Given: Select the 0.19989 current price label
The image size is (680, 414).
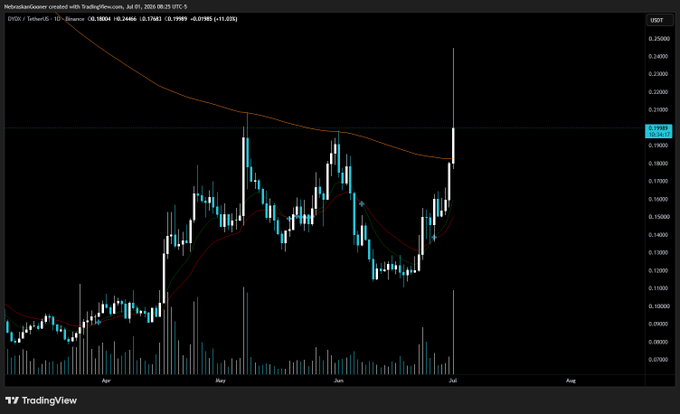Looking at the screenshot, I should pyautogui.click(x=659, y=131).
